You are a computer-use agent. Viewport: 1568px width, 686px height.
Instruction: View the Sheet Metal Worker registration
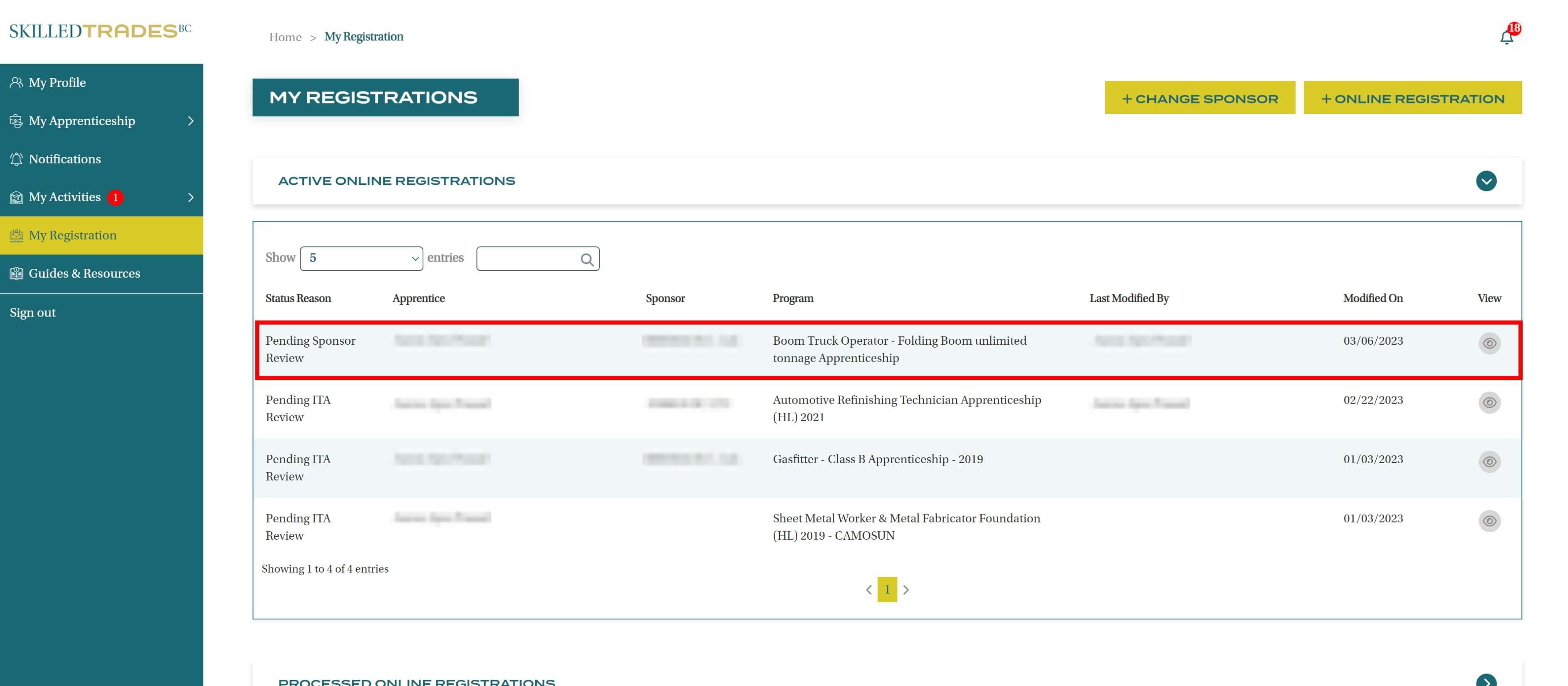coord(1489,521)
